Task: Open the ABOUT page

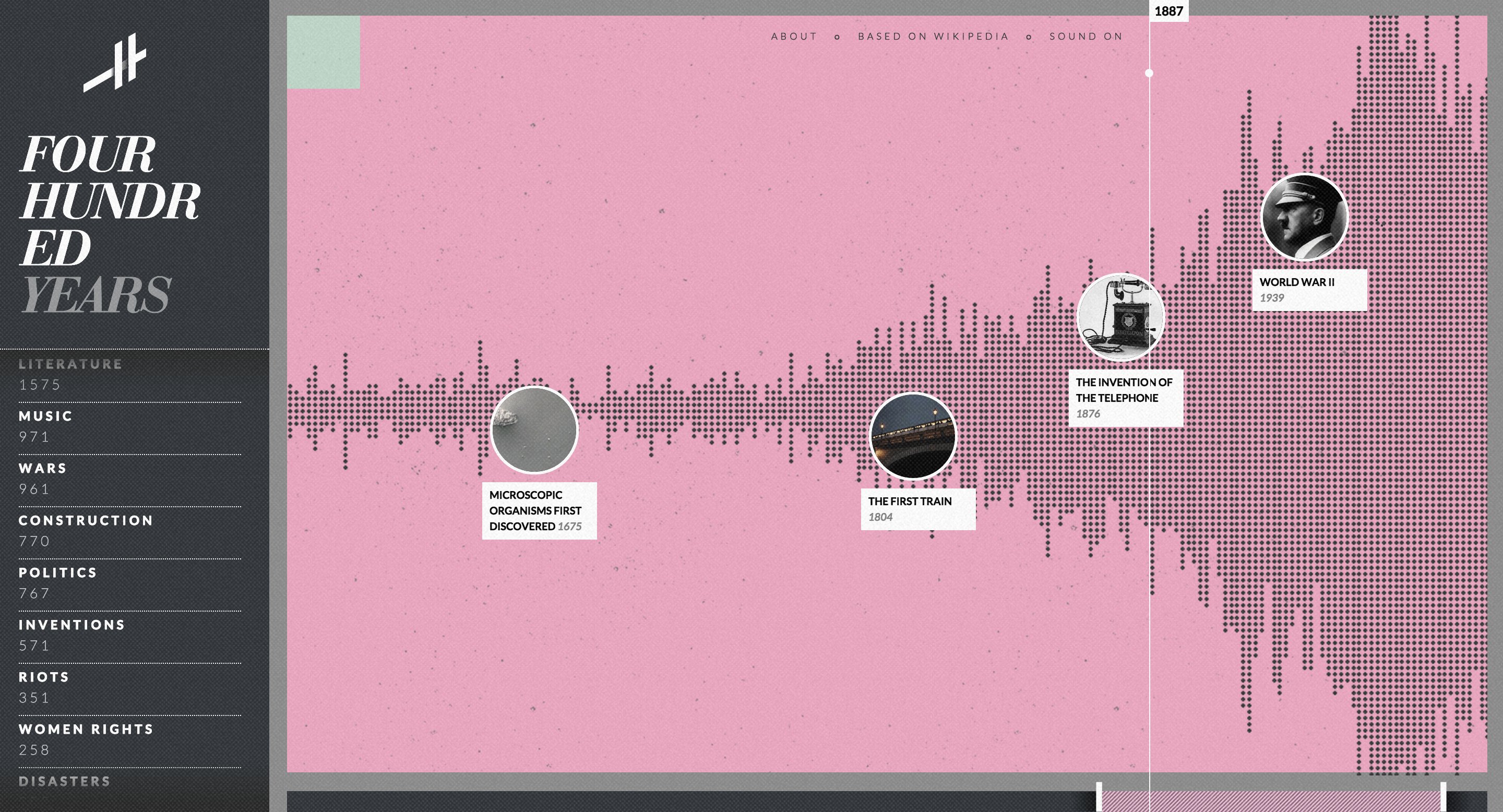Action: point(793,36)
